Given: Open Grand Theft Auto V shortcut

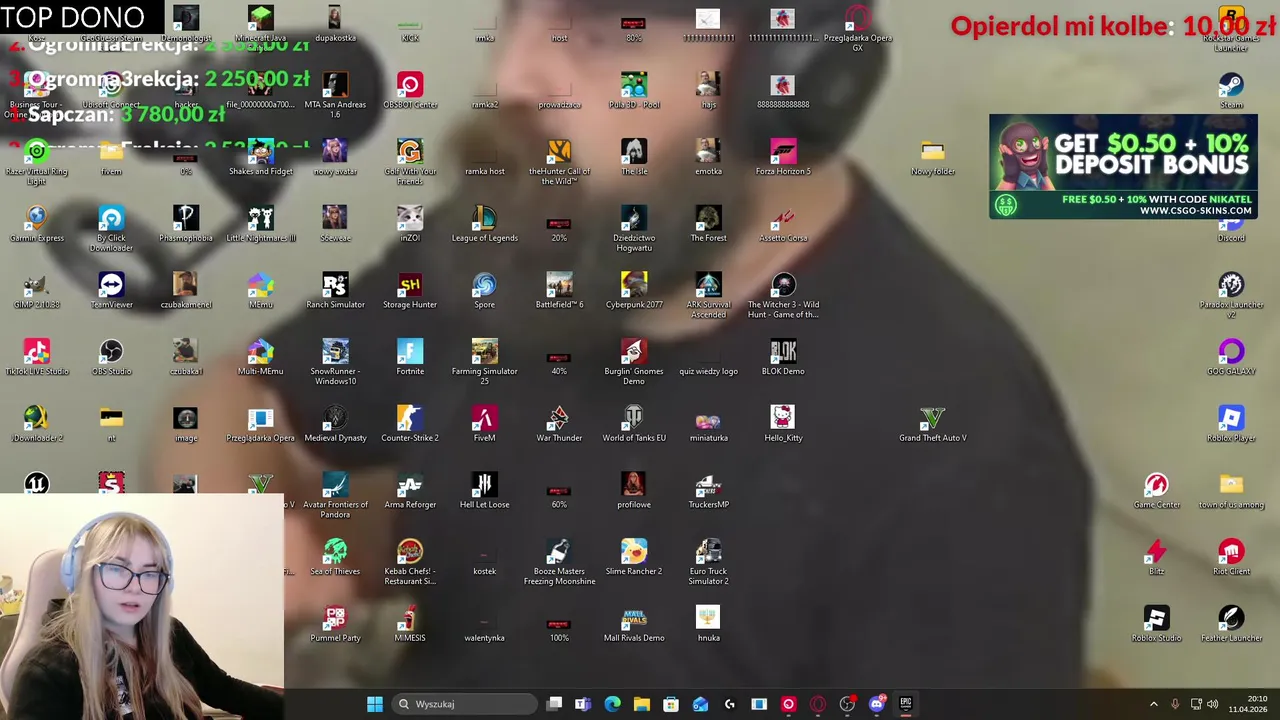Looking at the screenshot, I should point(932,424).
